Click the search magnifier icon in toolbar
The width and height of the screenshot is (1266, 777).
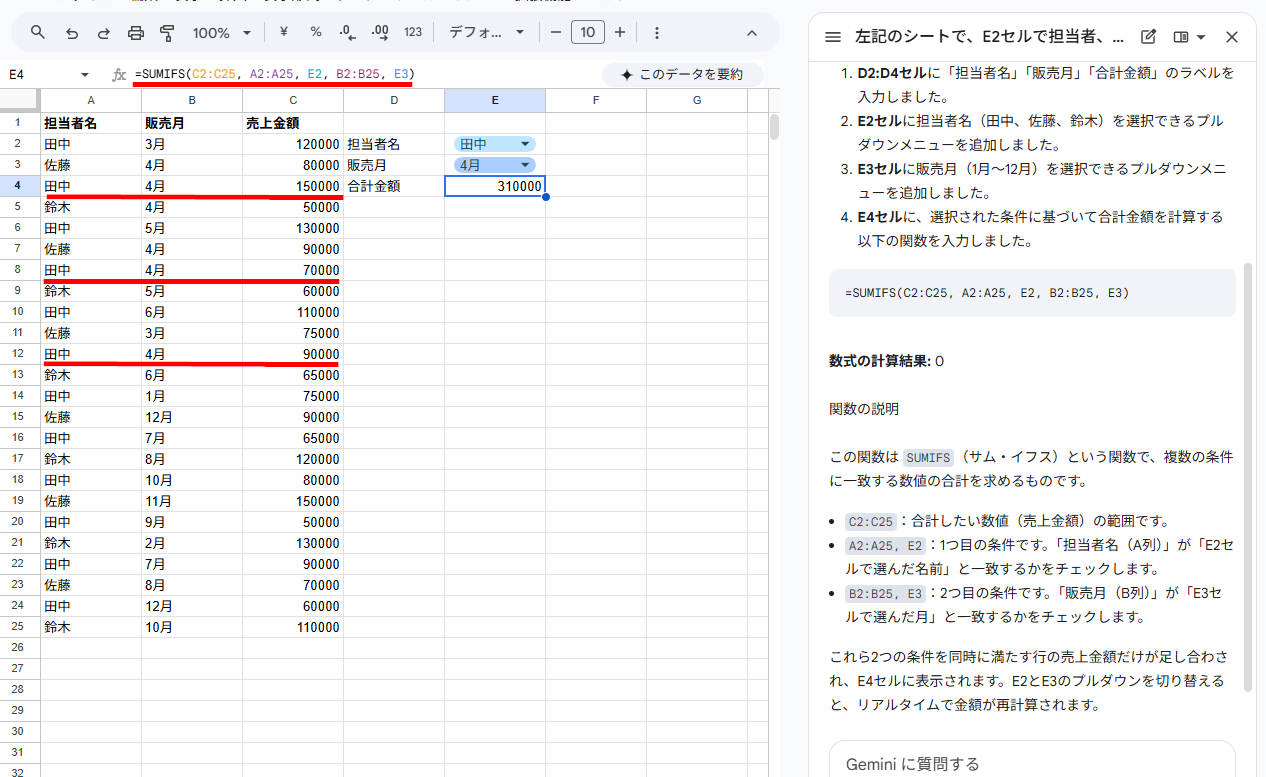click(x=38, y=33)
